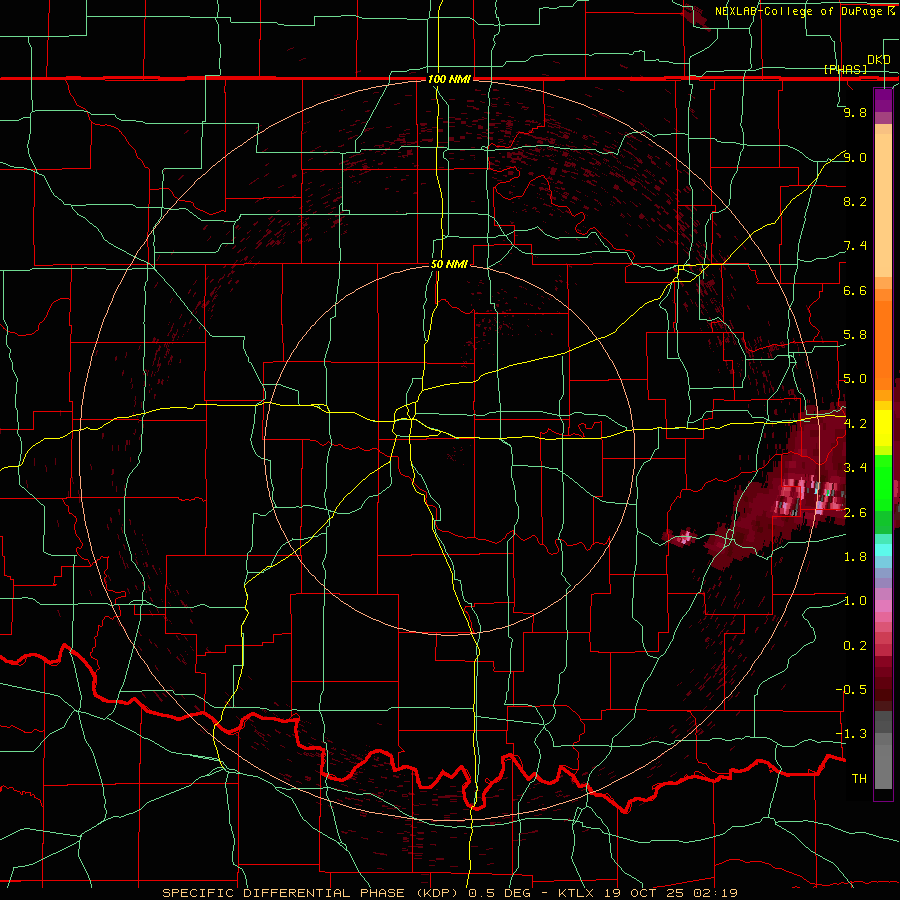
Task: Pick the cyan segment of the color bar
Action: [883, 550]
